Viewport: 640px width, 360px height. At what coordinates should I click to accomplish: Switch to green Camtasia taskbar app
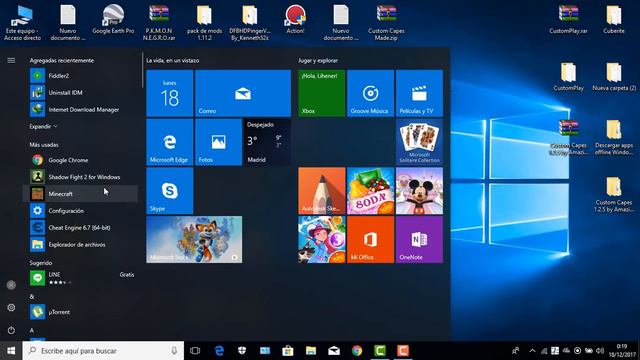(380, 351)
